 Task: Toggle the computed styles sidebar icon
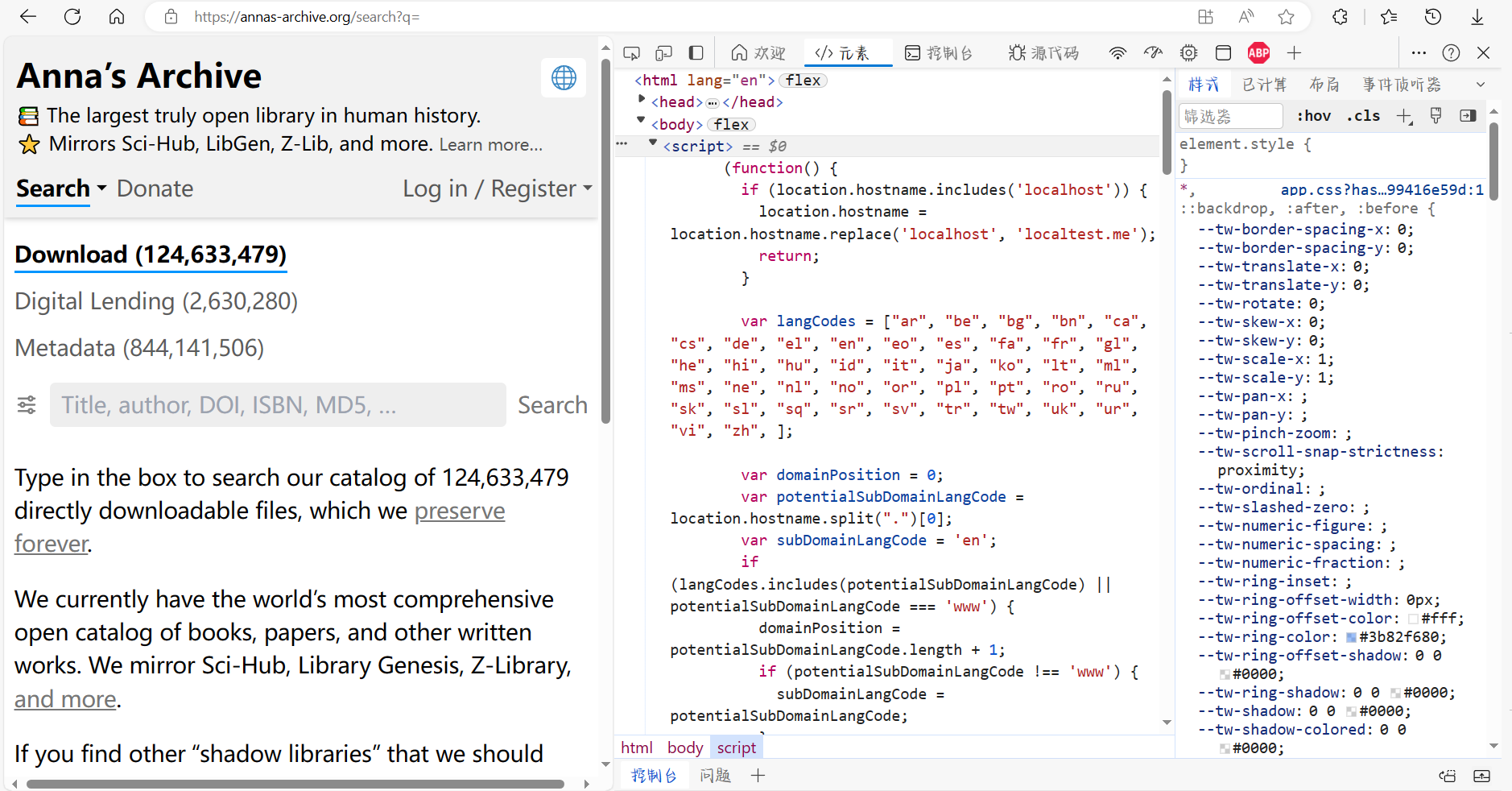(1468, 116)
